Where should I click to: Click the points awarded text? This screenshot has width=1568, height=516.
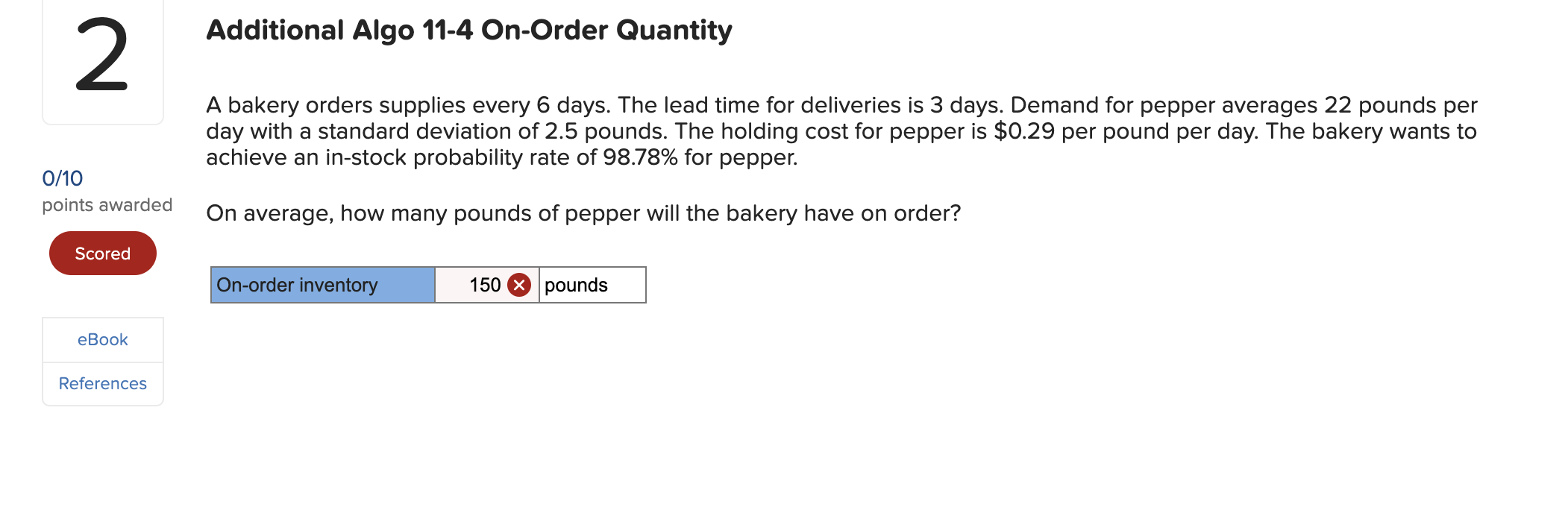[107, 204]
